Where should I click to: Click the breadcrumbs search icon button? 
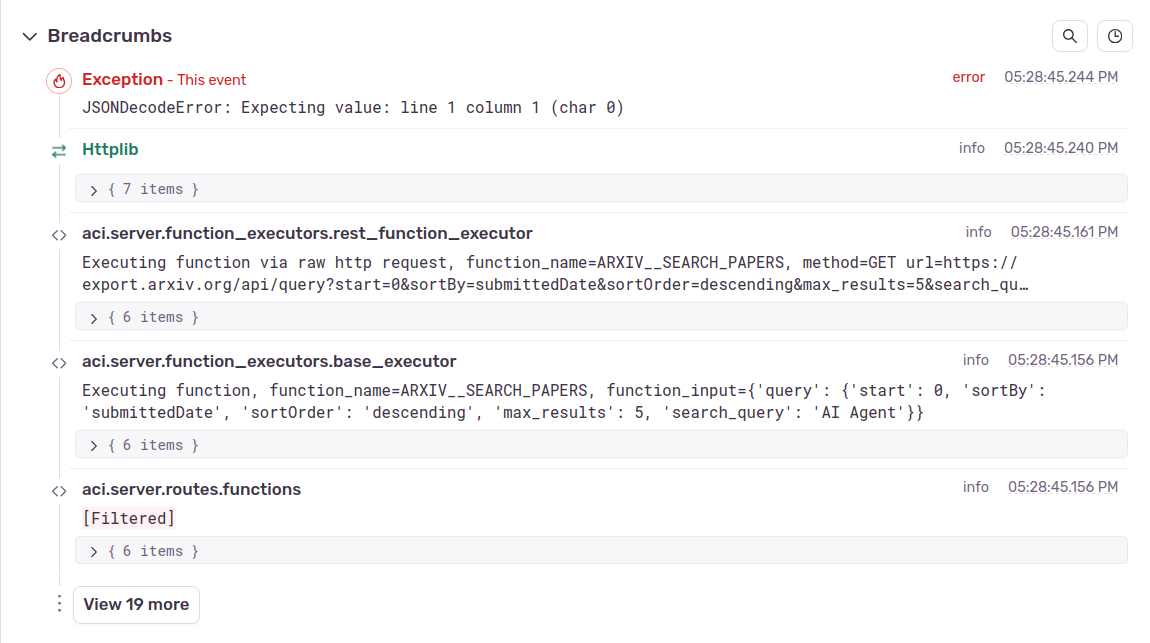pyautogui.click(x=1069, y=37)
